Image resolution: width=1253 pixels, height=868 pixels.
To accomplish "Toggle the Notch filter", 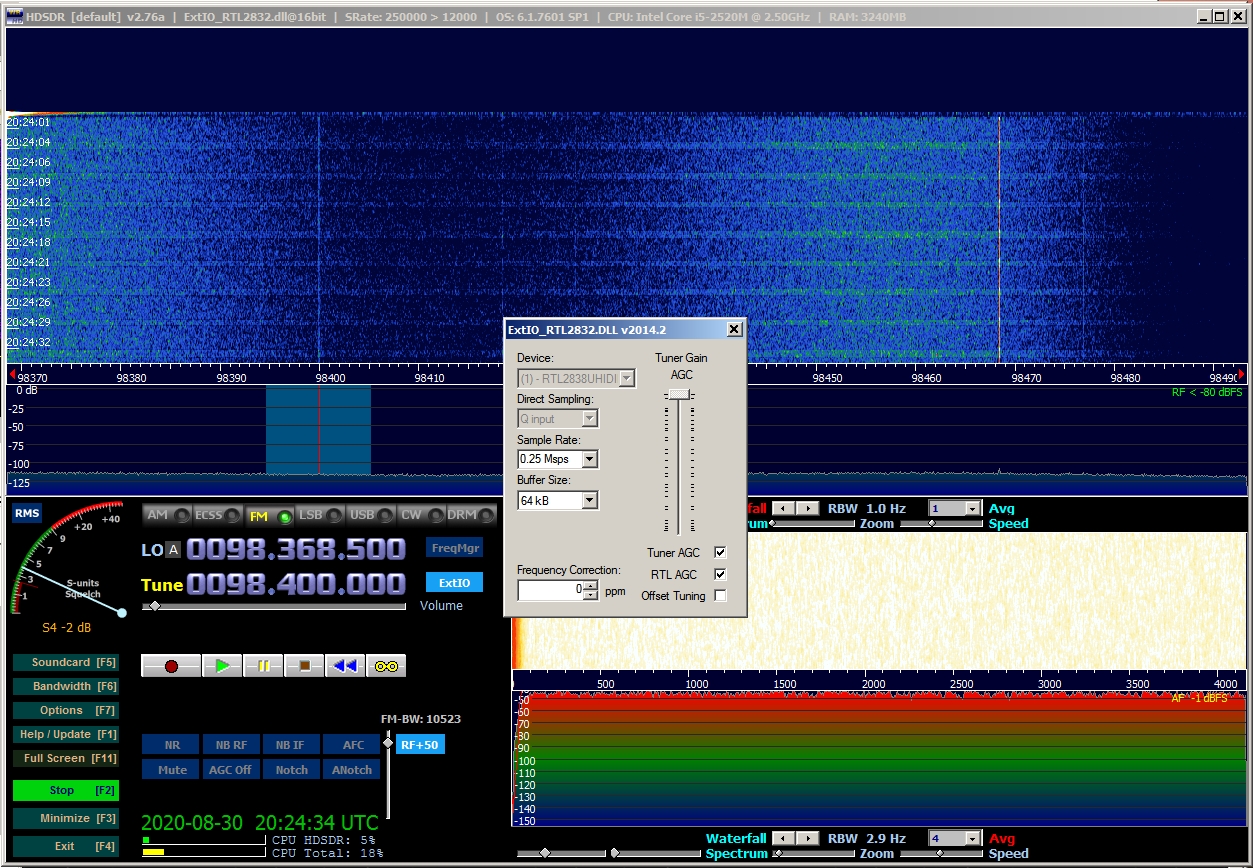I will [291, 770].
